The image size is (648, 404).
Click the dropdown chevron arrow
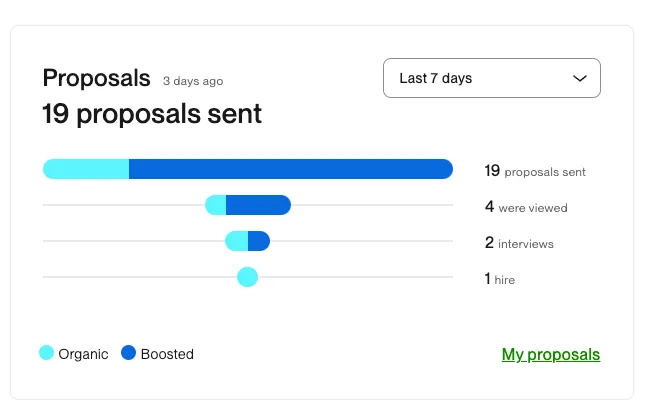pos(579,78)
